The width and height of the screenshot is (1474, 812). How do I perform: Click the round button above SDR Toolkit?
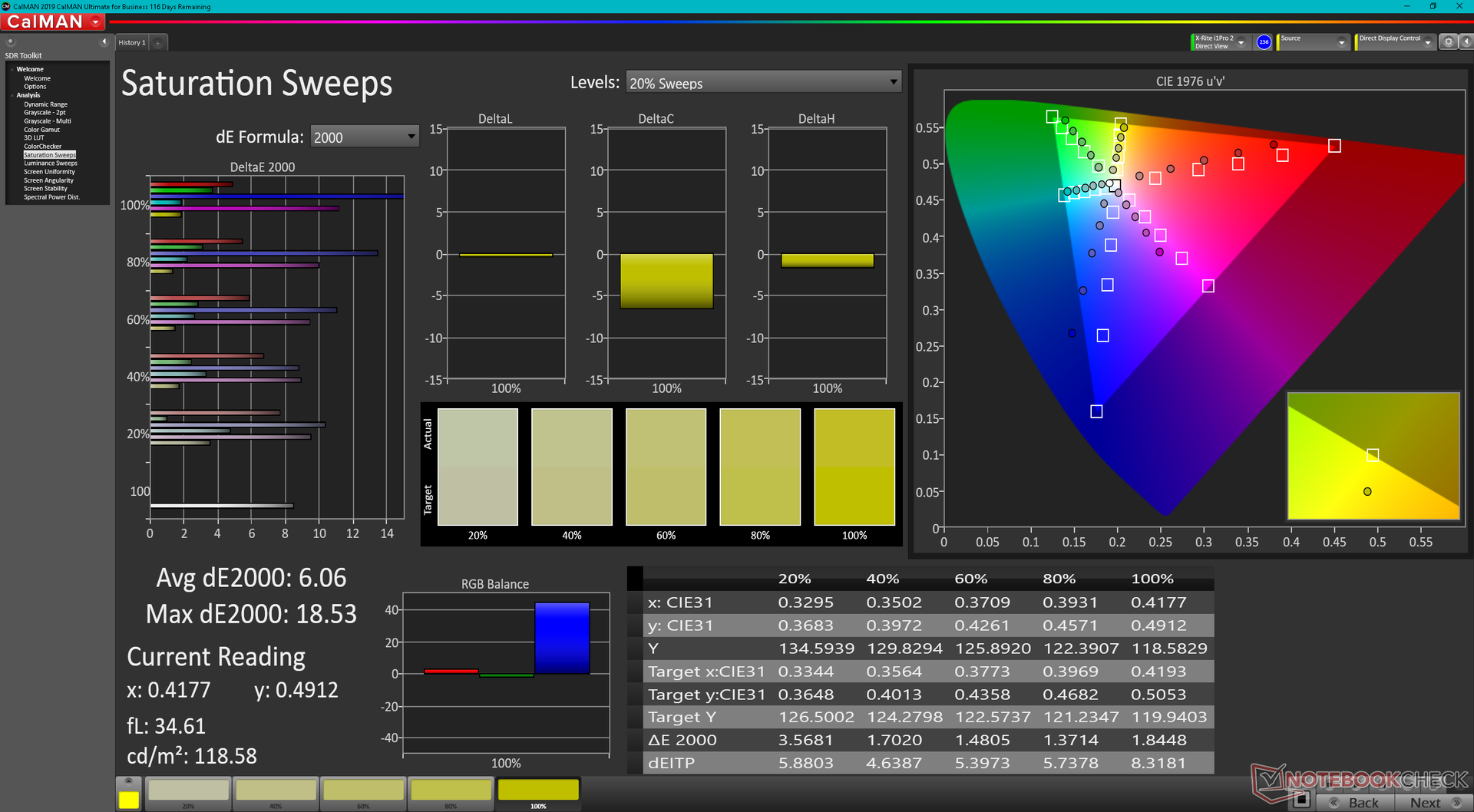(11, 42)
